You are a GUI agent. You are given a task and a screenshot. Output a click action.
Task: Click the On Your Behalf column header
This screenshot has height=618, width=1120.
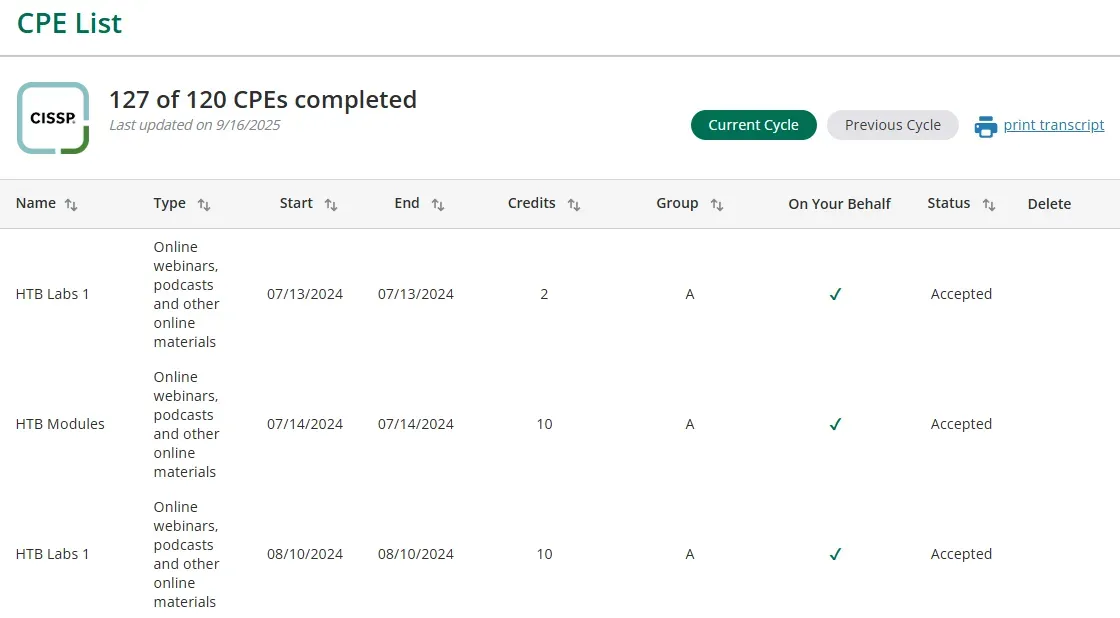pos(839,204)
